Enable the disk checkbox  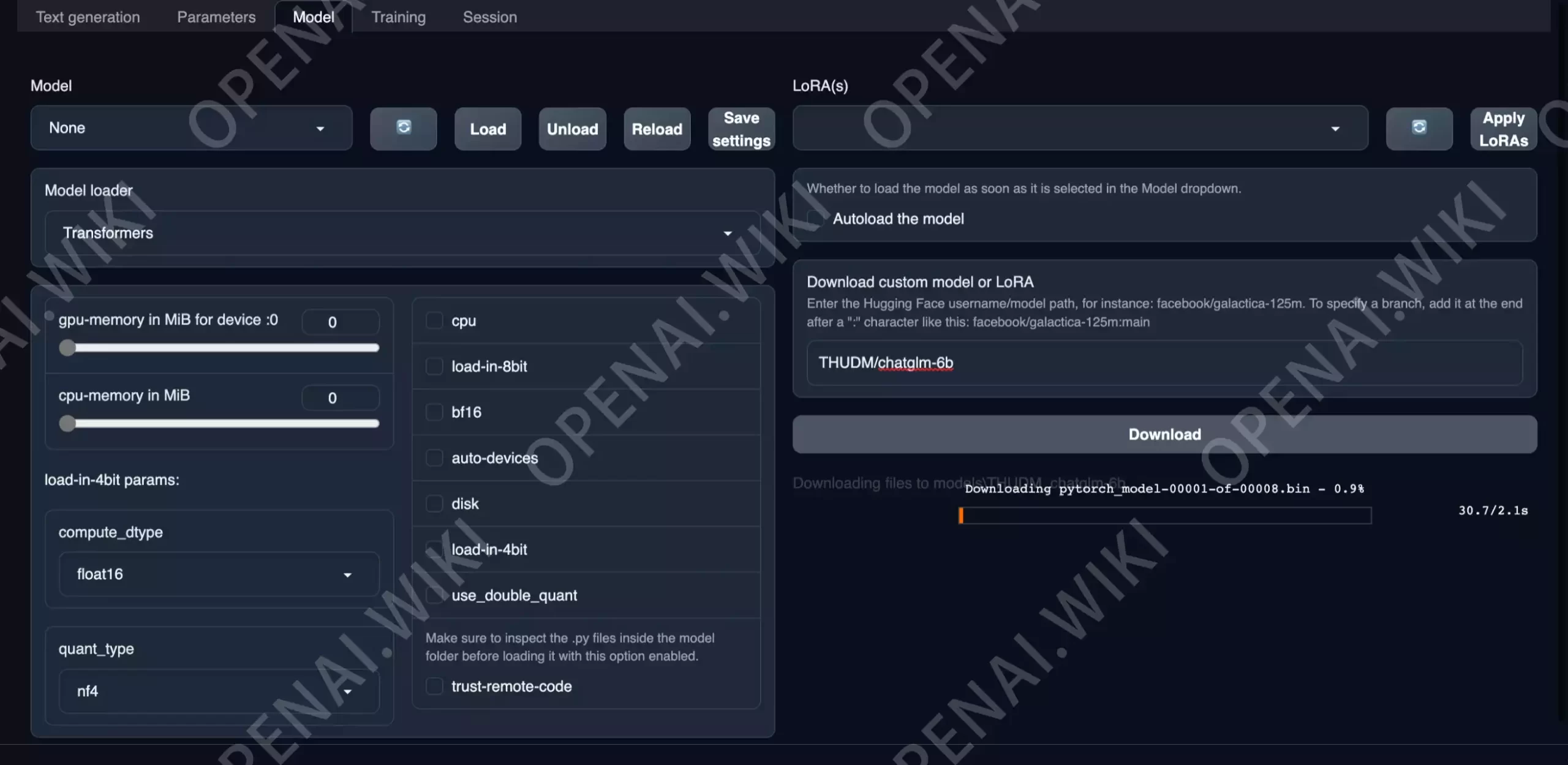point(434,503)
